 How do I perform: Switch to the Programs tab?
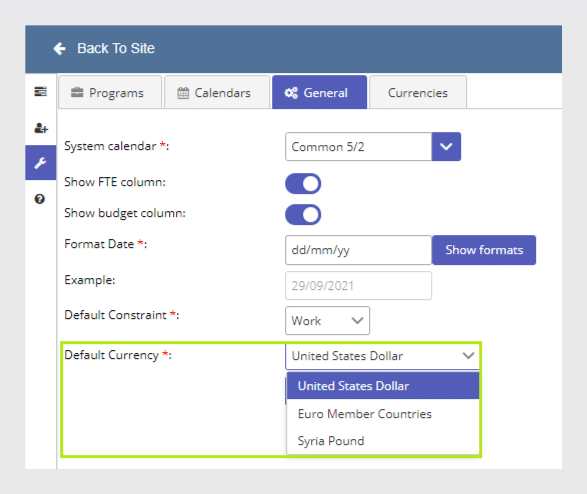pyautogui.click(x=110, y=92)
